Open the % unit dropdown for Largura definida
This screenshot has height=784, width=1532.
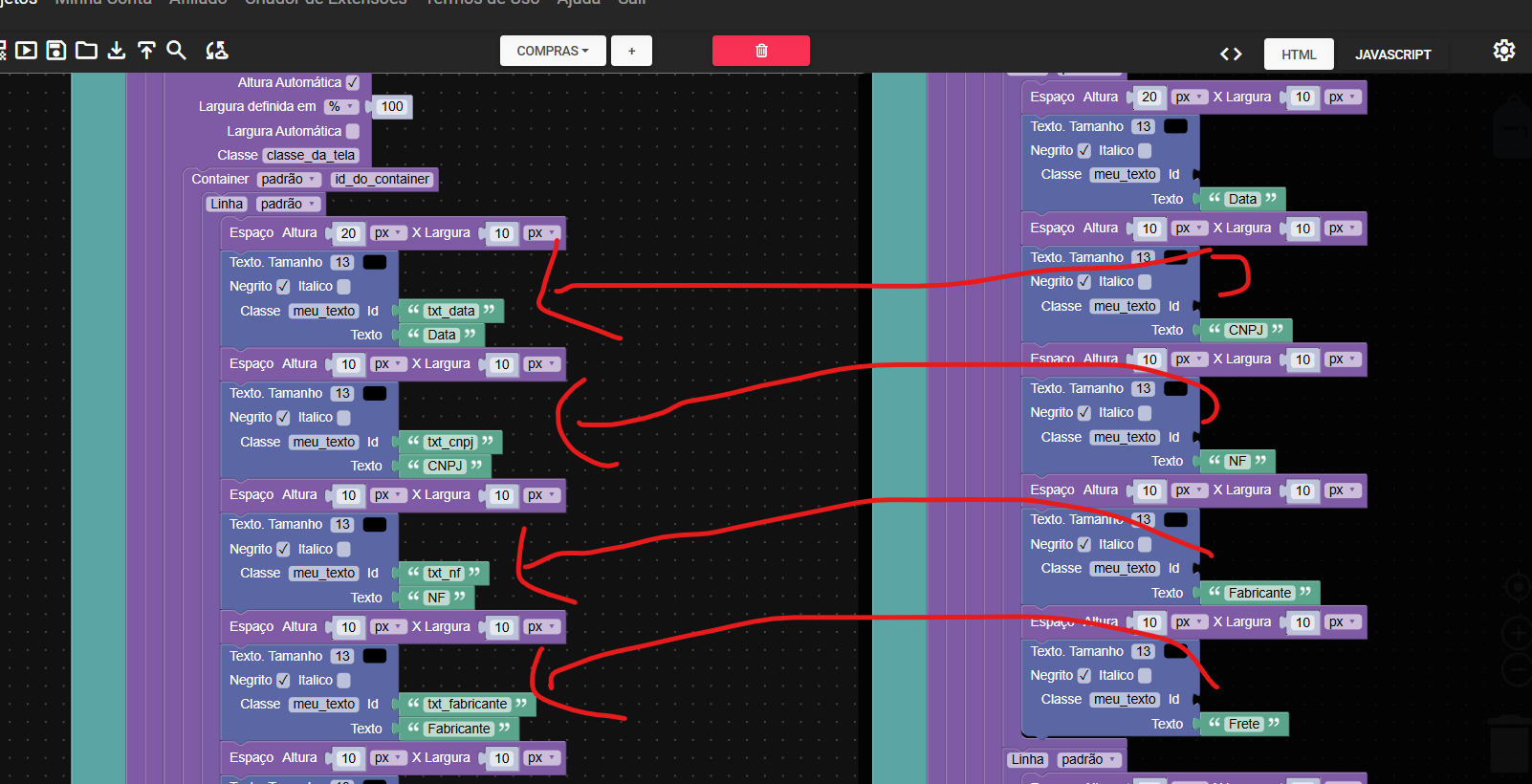[x=341, y=107]
